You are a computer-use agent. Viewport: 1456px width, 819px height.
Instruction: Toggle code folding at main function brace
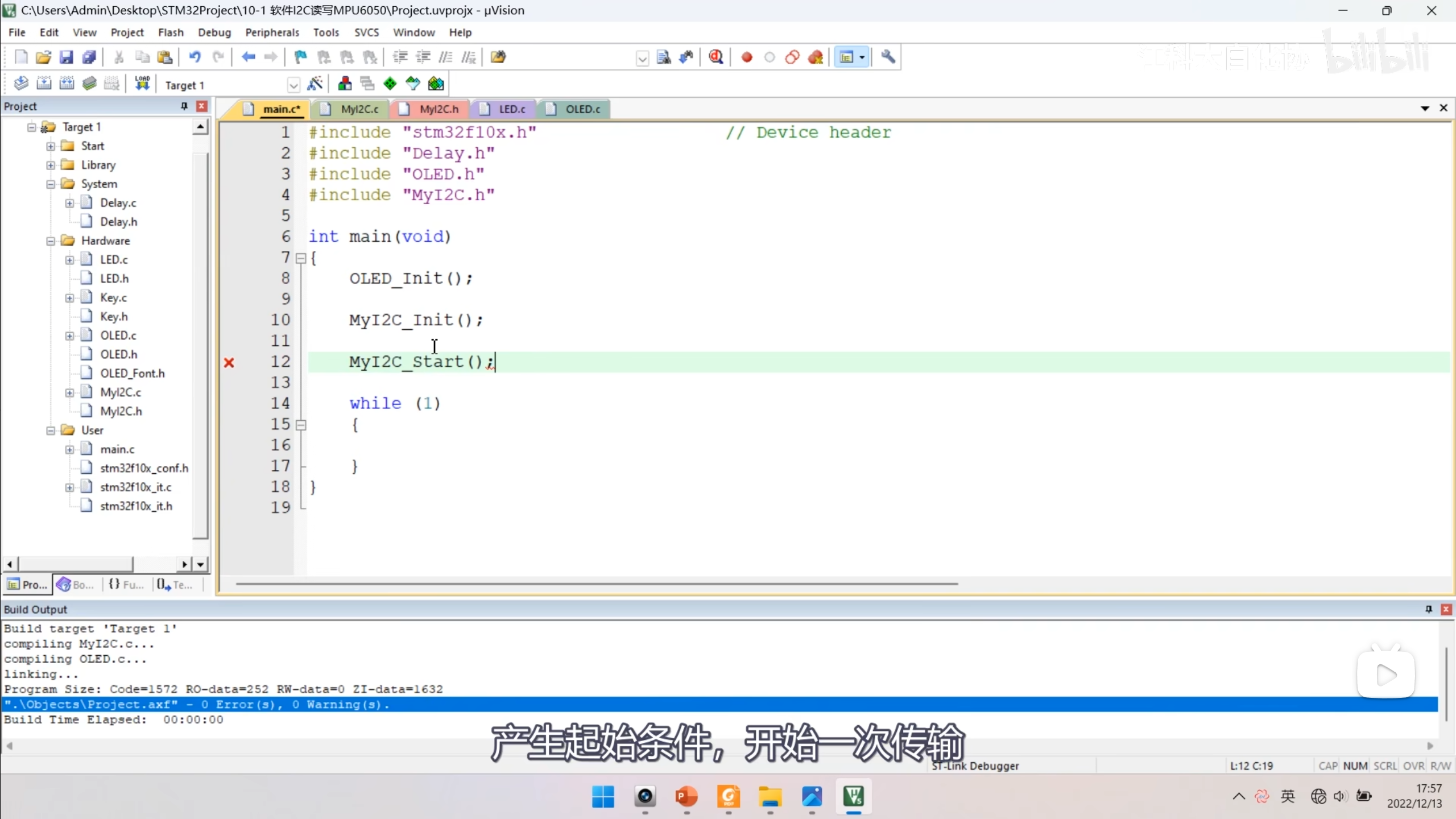click(x=301, y=258)
